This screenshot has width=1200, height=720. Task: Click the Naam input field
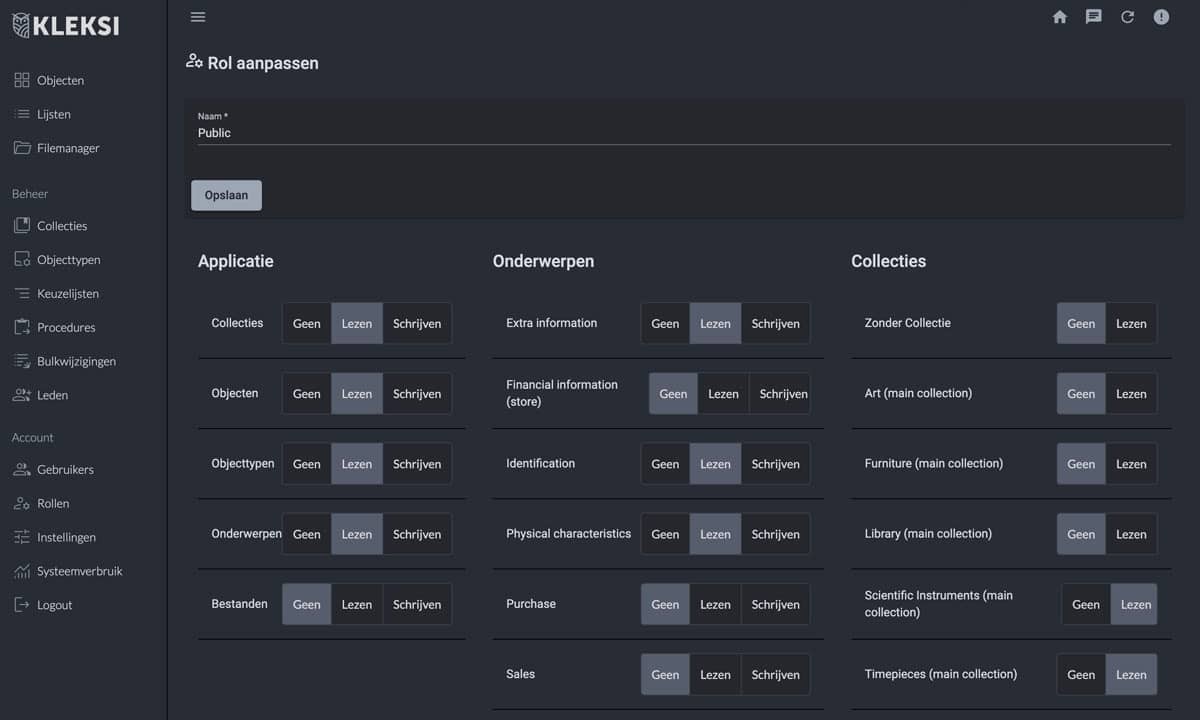pyautogui.click(x=683, y=133)
